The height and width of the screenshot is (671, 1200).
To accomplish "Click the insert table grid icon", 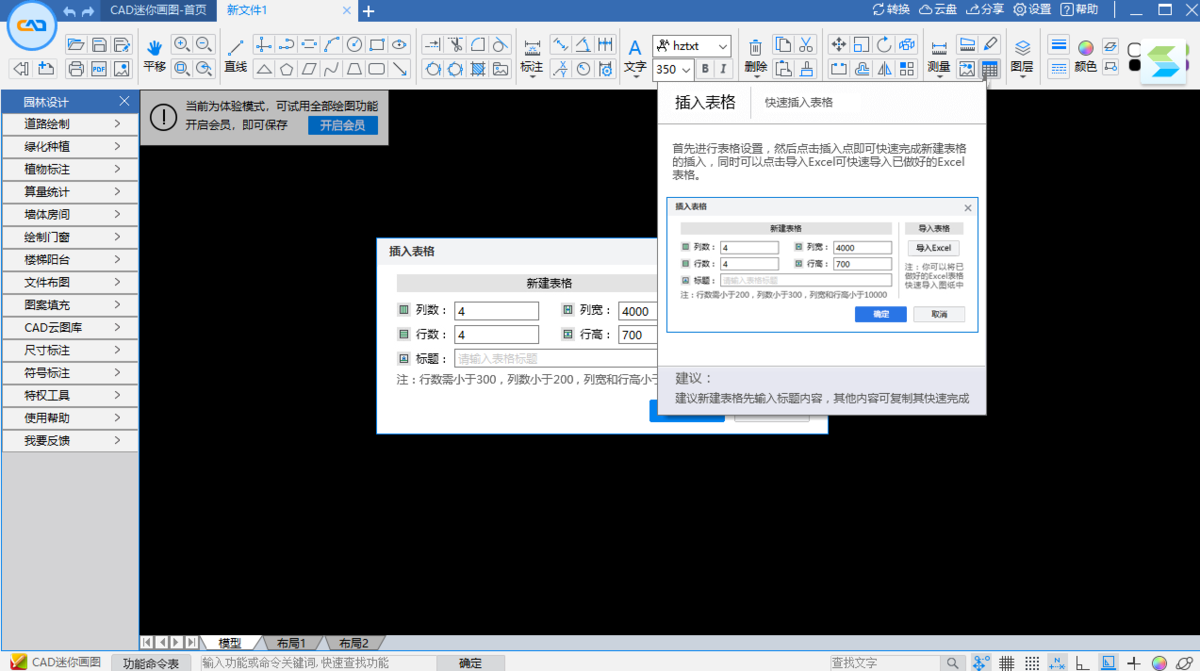I will 990,69.
